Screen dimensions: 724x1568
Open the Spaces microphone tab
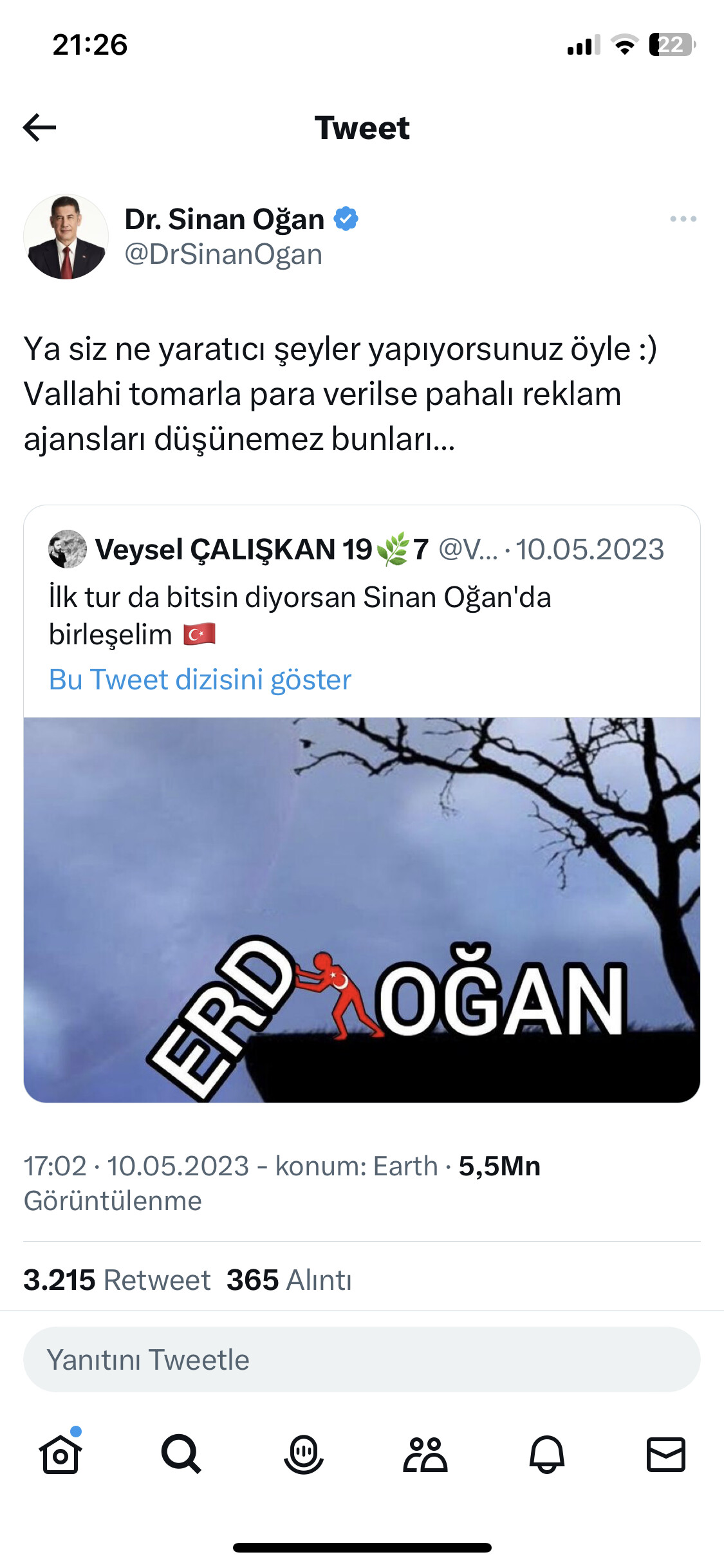303,1453
